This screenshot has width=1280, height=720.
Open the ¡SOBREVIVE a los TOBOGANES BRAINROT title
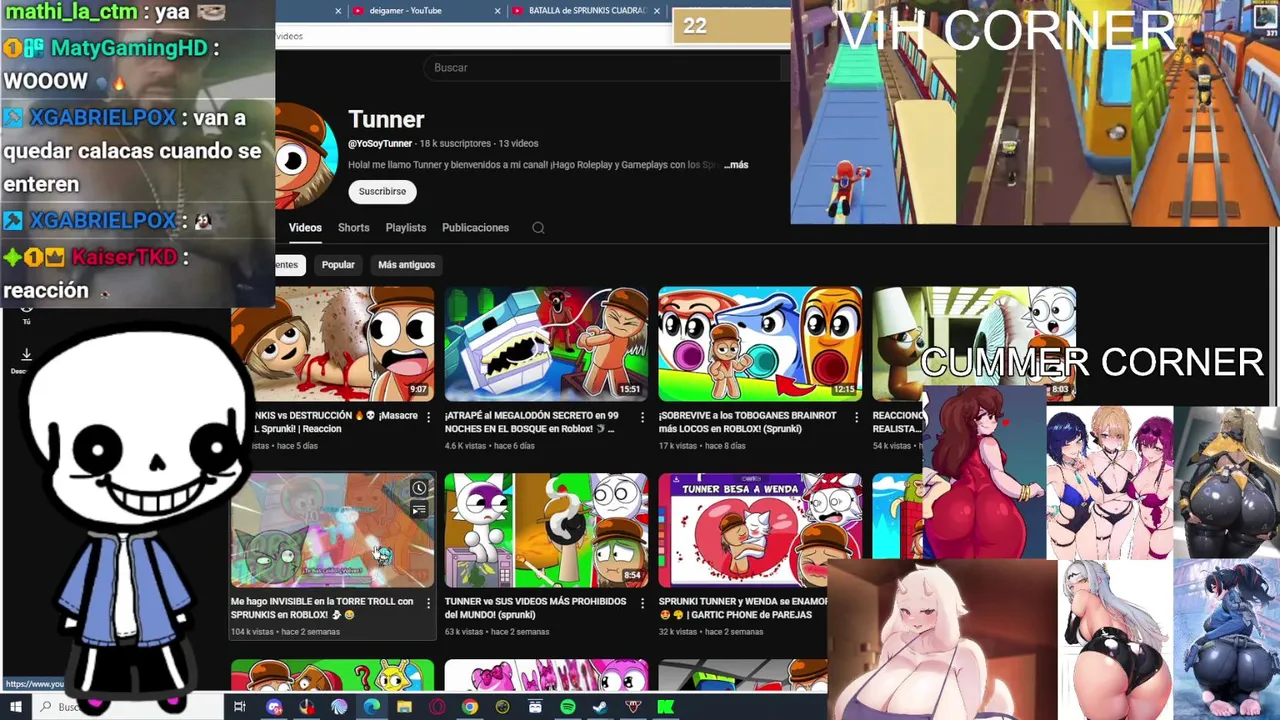tap(747, 422)
